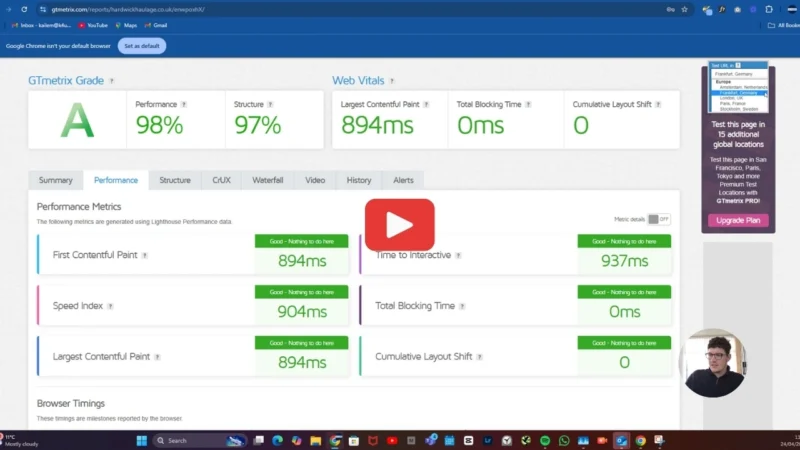Screen dimensions: 800x450
Task: Open the Maps bookmark
Action: pyautogui.click(x=126, y=25)
